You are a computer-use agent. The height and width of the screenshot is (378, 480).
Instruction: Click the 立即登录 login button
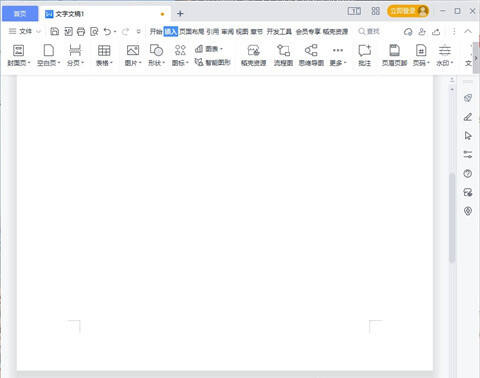[x=408, y=11]
